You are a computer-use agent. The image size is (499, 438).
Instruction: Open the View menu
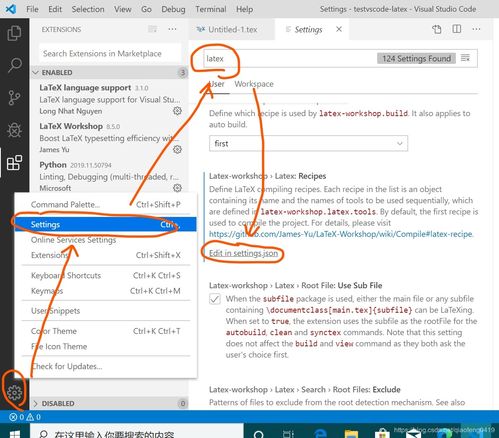coord(123,9)
